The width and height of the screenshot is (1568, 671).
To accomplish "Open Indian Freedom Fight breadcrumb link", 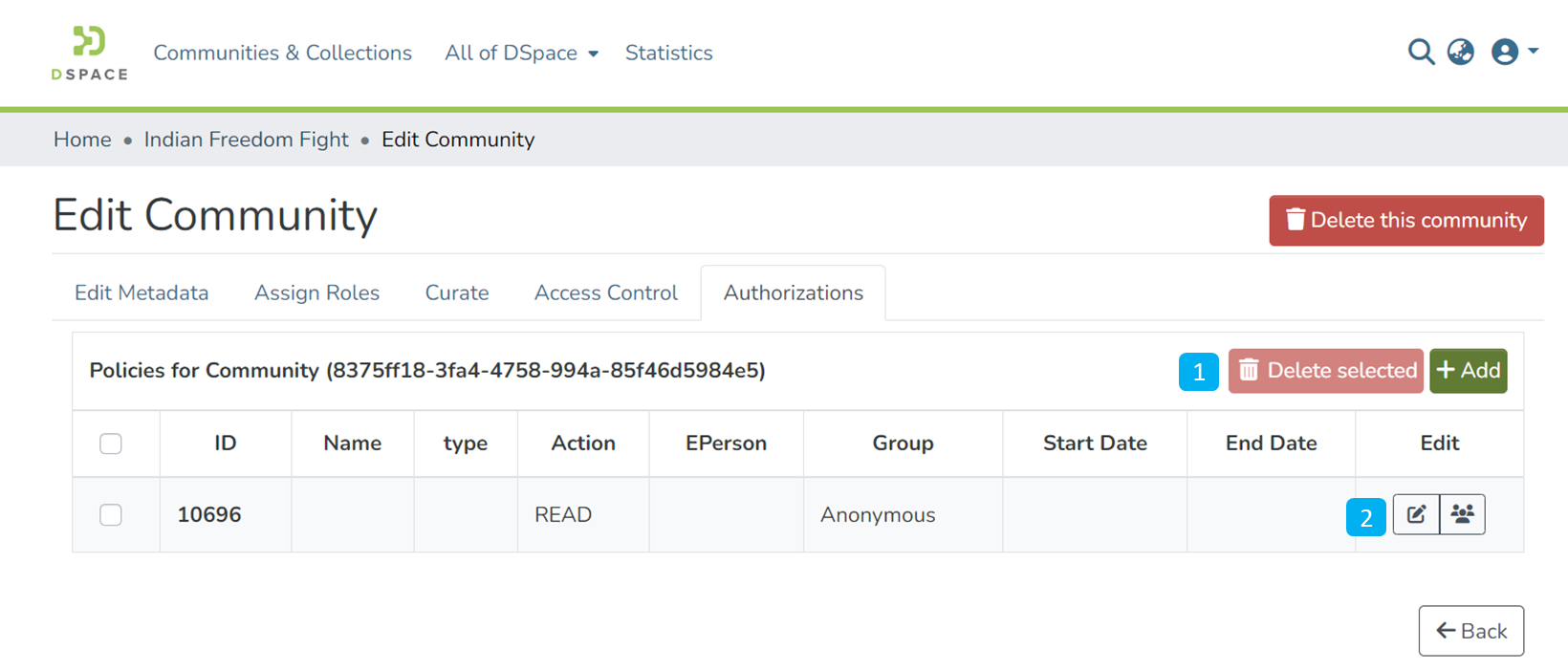I will coord(246,140).
